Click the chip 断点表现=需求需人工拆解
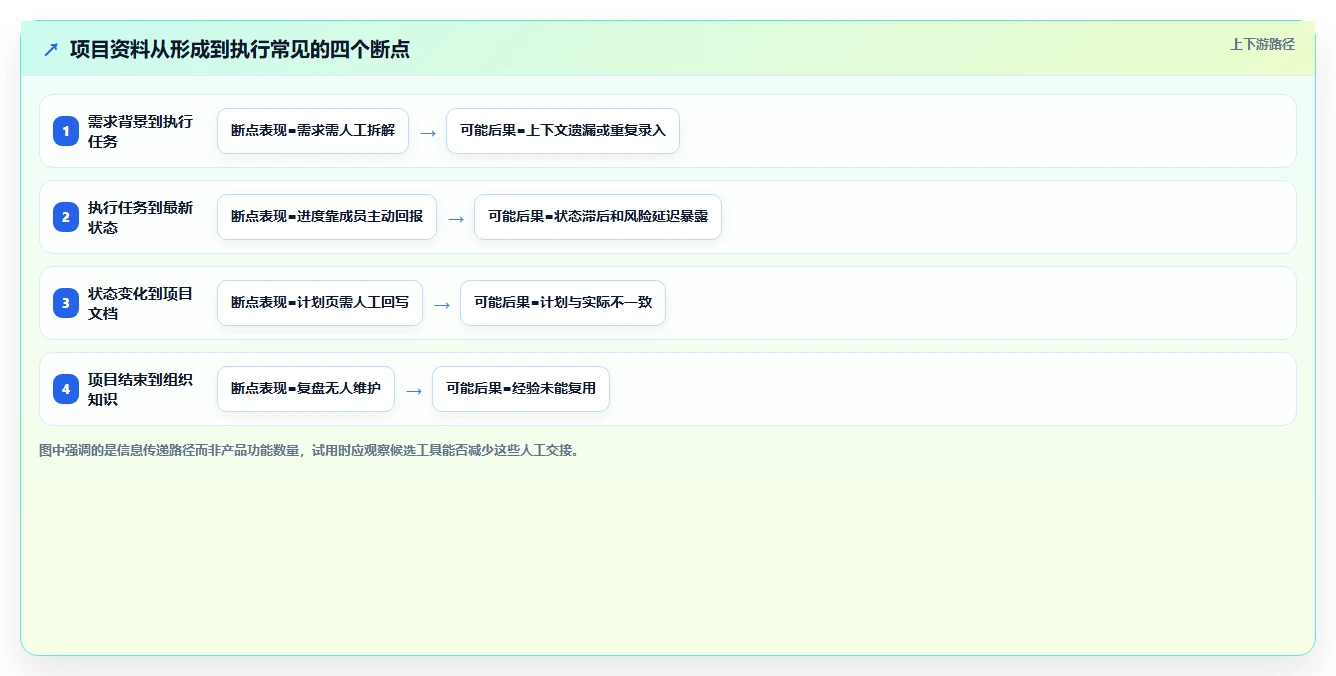The height and width of the screenshot is (676, 1336). (x=313, y=131)
